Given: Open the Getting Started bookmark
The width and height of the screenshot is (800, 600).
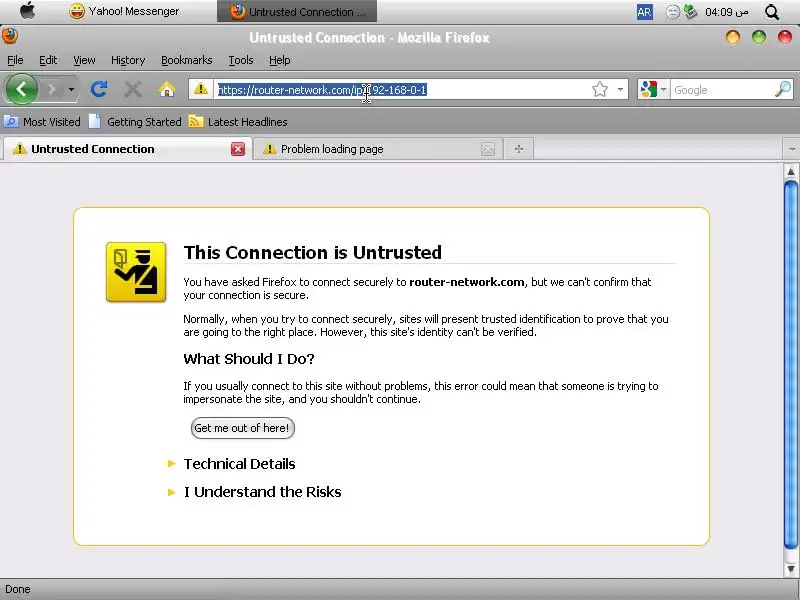Looking at the screenshot, I should coord(135,122).
